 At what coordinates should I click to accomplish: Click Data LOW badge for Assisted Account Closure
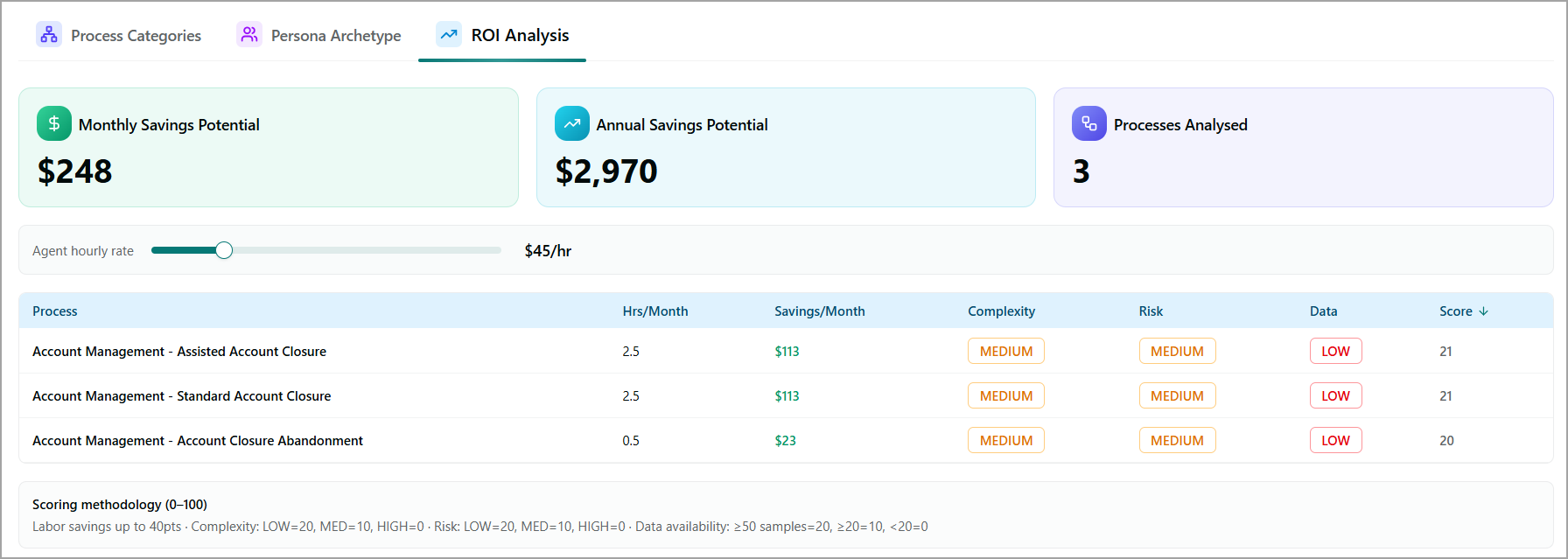1335,351
